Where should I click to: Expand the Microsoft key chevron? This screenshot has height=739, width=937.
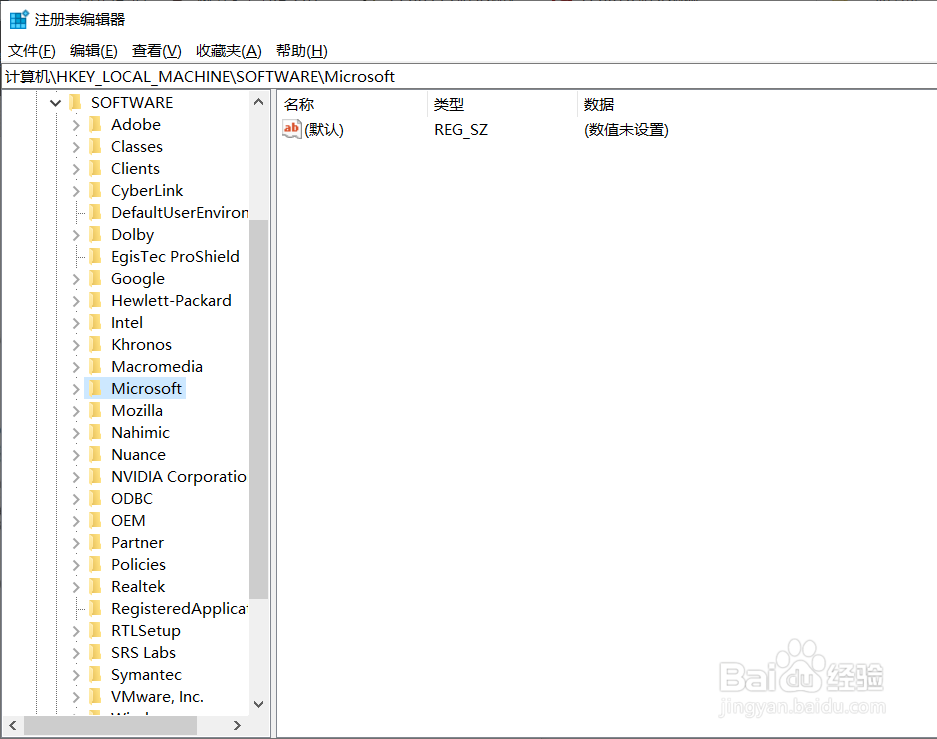[x=76, y=389]
